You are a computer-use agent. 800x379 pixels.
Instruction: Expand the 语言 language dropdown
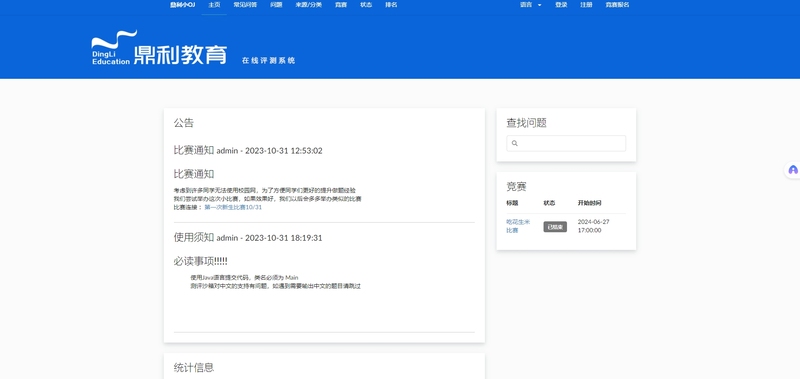(x=531, y=5)
